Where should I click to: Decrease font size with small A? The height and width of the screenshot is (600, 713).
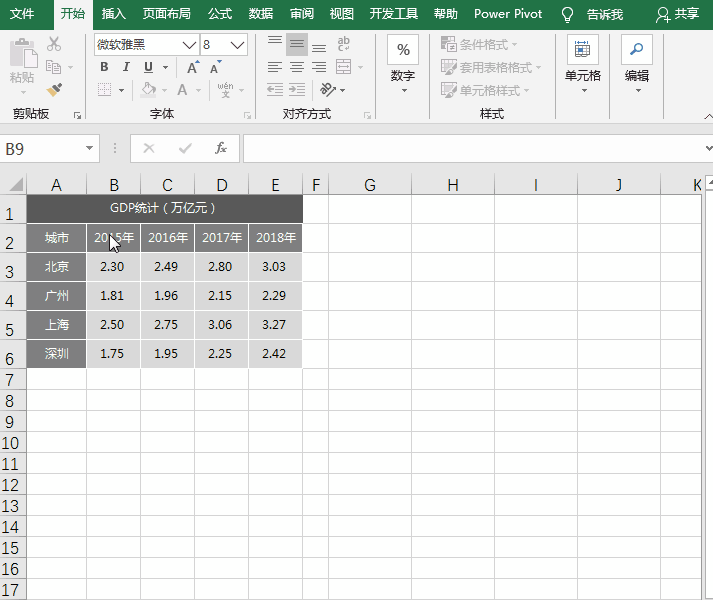pos(216,67)
